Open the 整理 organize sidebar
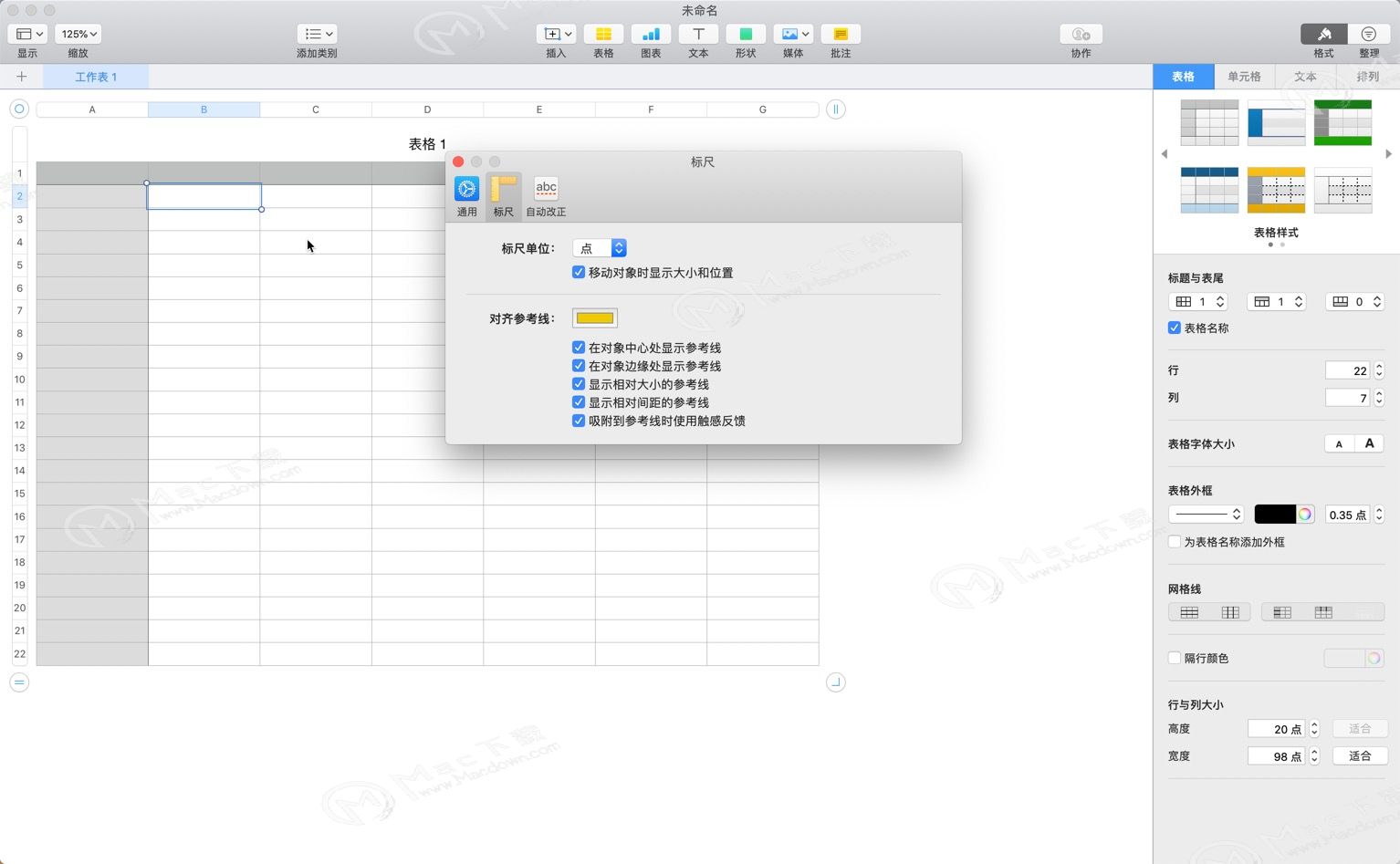Screen dimensions: 1400x864 [x=1368, y=35]
